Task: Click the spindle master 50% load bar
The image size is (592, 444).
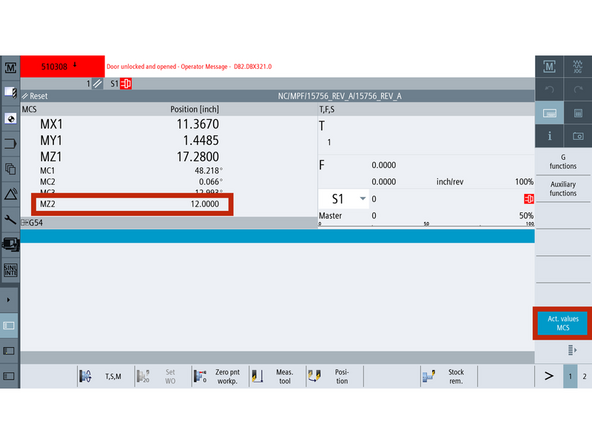Action: point(426,225)
